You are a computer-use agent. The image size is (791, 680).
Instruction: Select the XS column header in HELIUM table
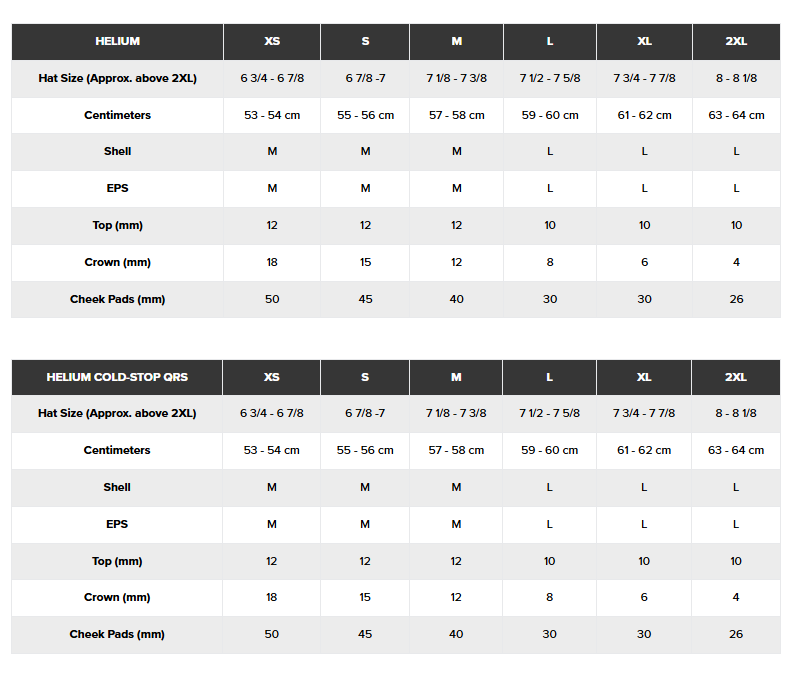pyautogui.click(x=272, y=41)
